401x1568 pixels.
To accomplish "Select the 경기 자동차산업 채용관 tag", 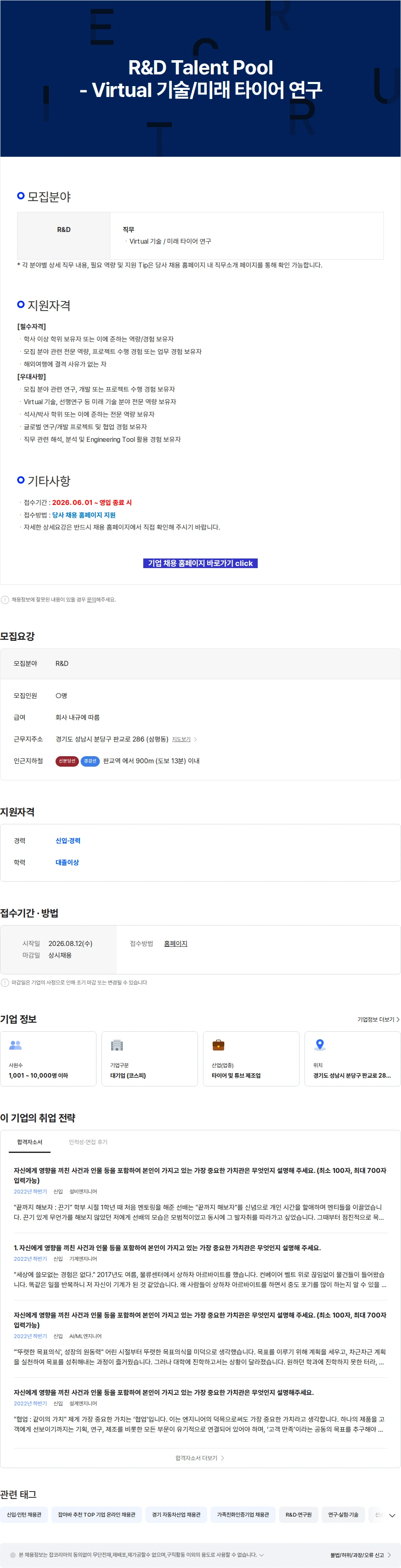I will (x=176, y=1514).
